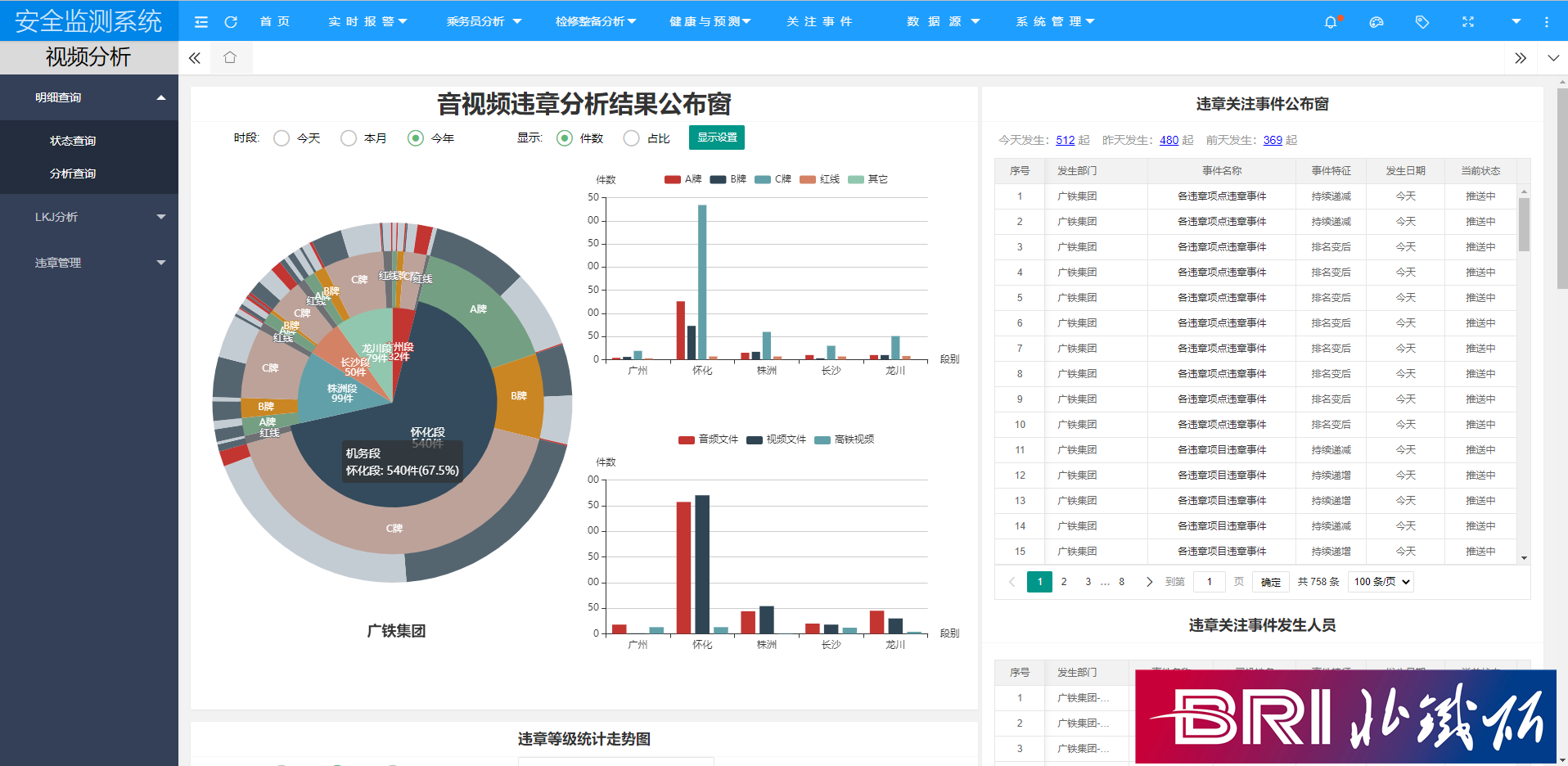This screenshot has height=766, width=1568.
Task: Open the 乘务员分析 dropdown menu
Action: tap(484, 21)
